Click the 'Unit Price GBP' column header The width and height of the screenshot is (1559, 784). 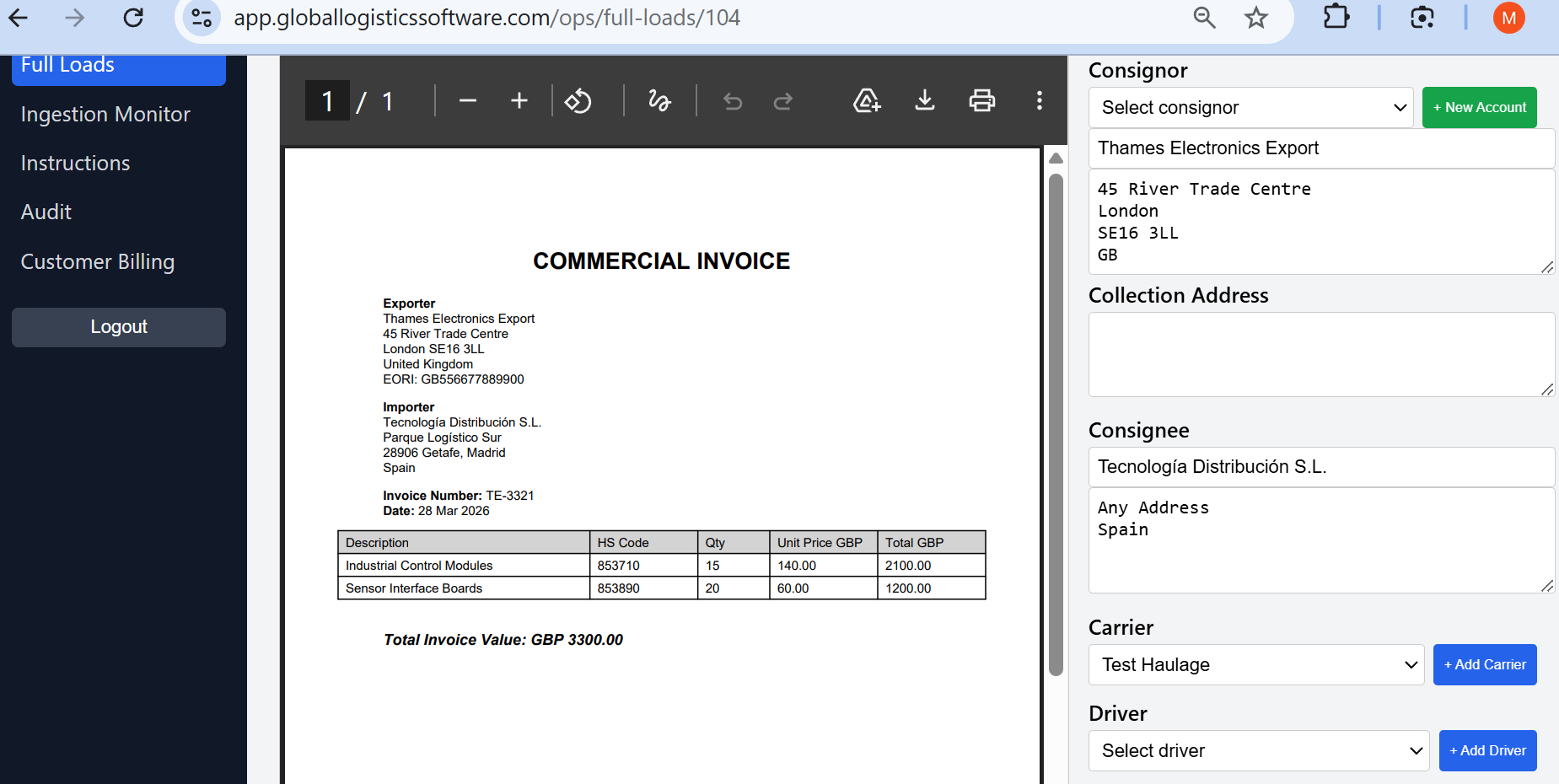point(824,543)
